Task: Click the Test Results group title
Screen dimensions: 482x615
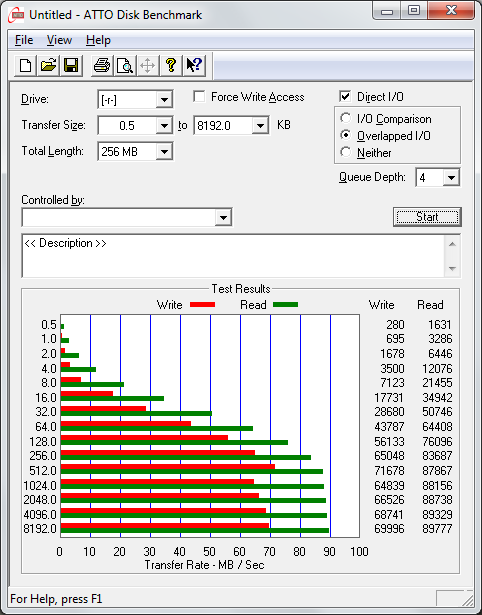Action: point(241,289)
